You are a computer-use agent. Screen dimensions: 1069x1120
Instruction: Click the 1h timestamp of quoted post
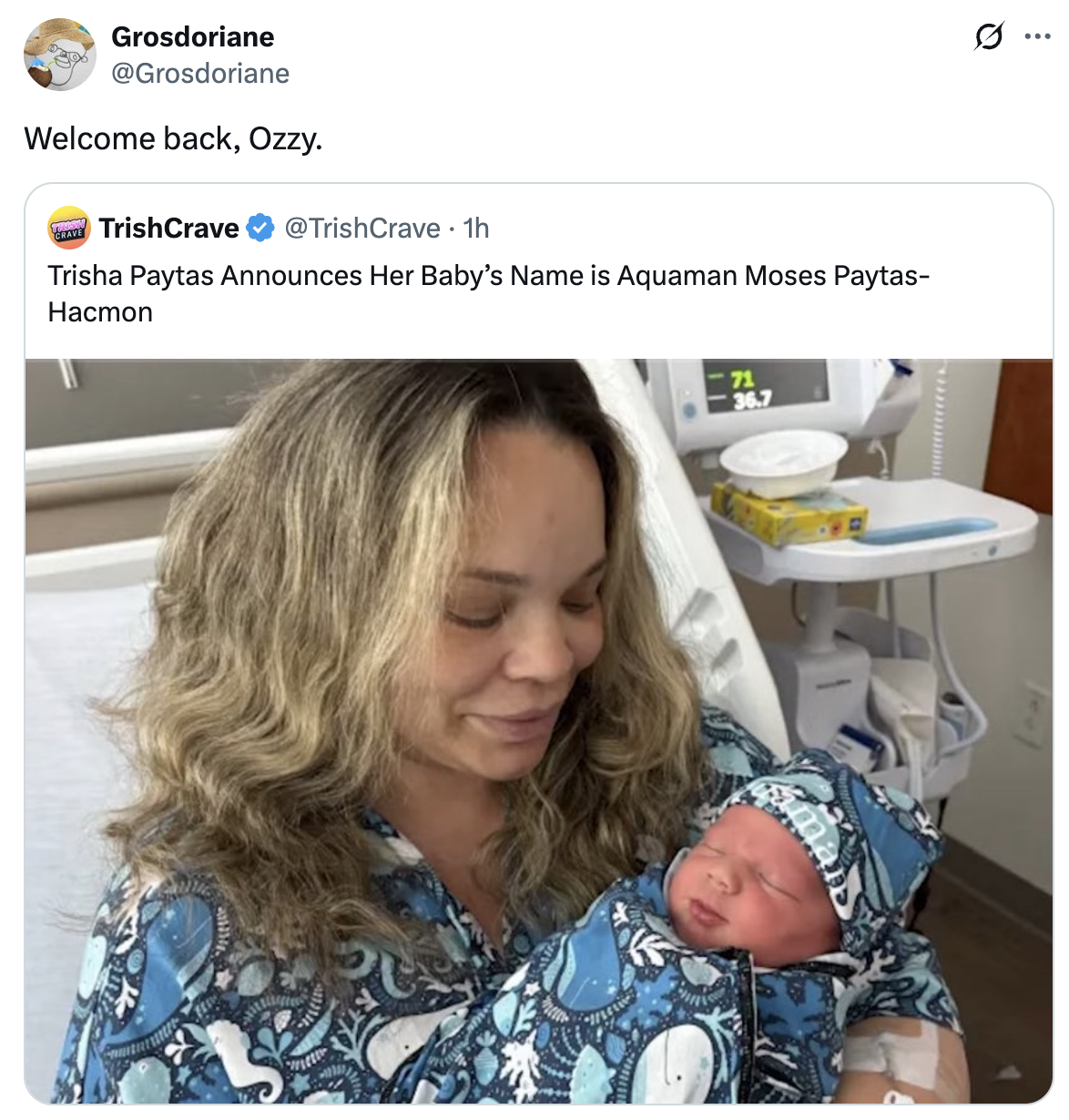point(476,228)
